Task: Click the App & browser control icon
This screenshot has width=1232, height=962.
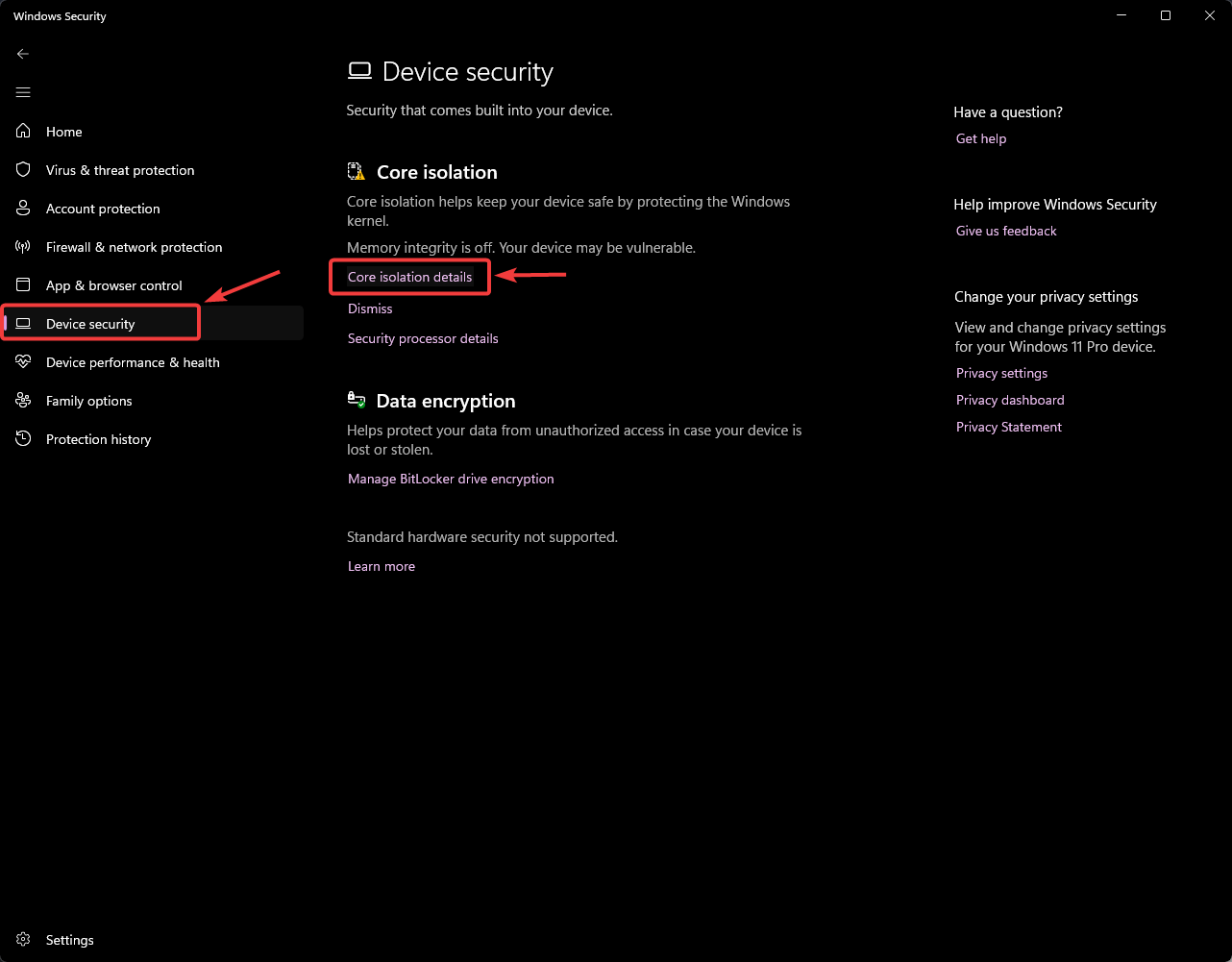Action: (x=24, y=285)
